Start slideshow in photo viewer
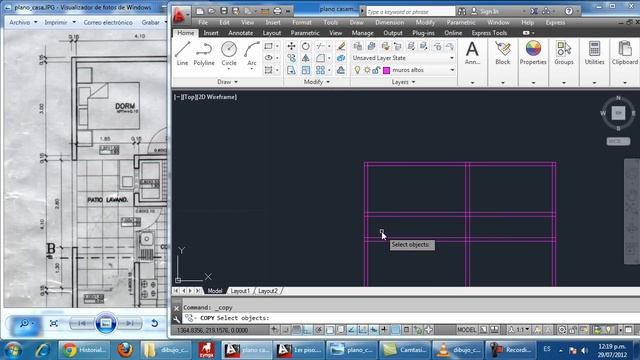Screen dimensions: 640x360 click(106, 323)
